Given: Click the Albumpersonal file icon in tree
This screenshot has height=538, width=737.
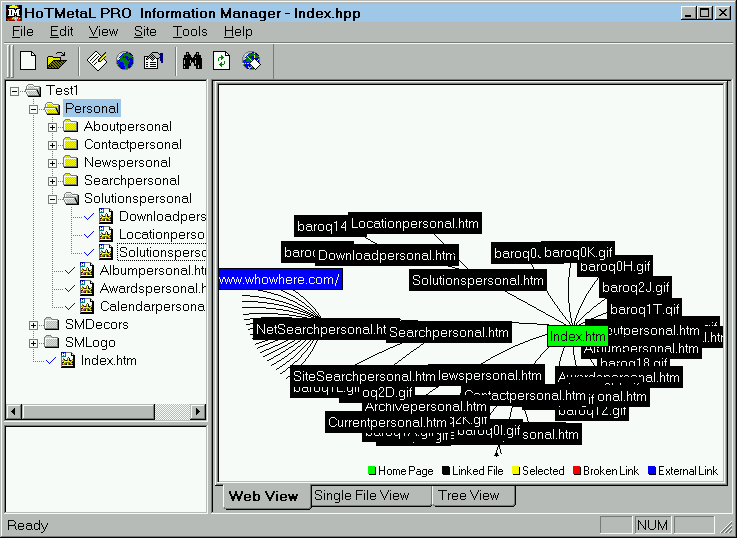Looking at the screenshot, I should pyautogui.click(x=86, y=271).
